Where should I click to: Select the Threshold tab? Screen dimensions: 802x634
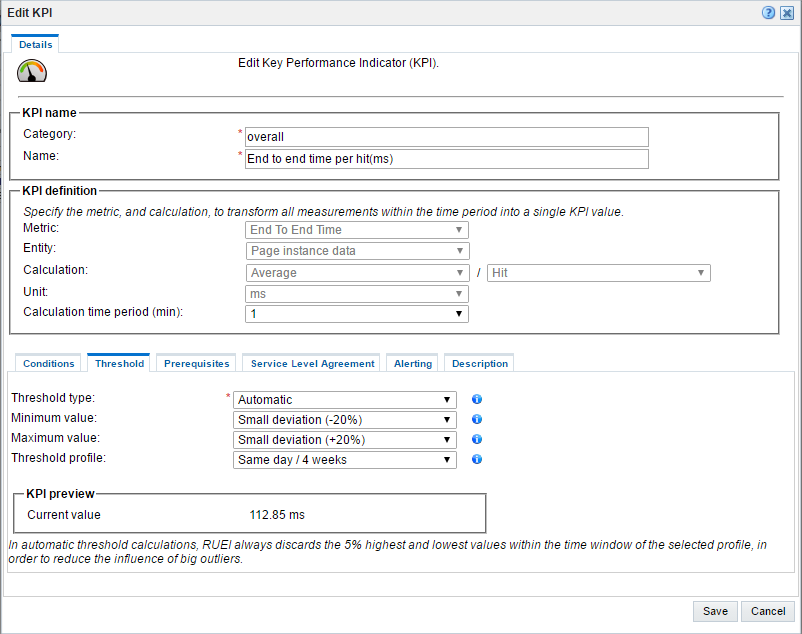[x=119, y=364]
